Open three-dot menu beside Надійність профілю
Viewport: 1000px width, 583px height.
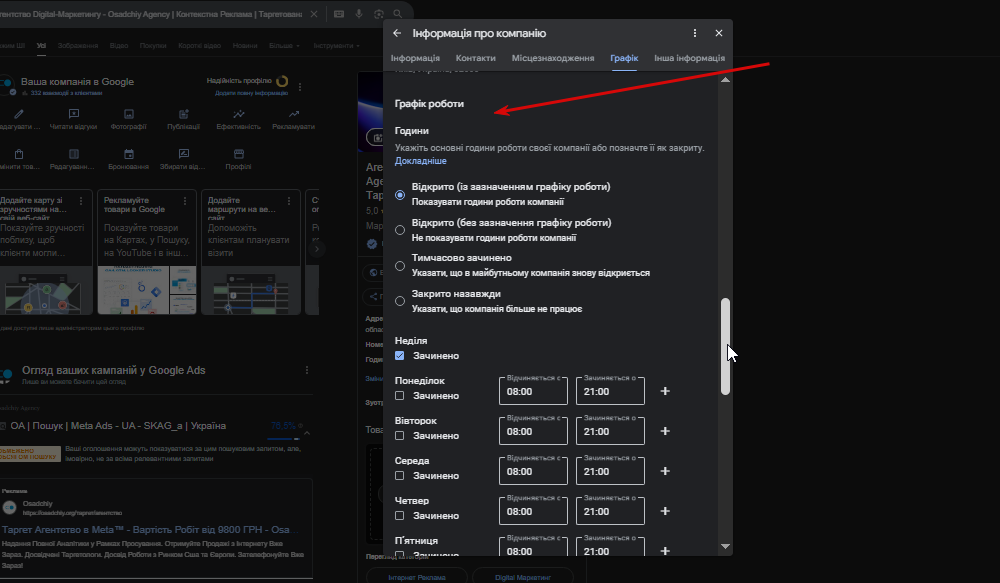[x=300, y=87]
